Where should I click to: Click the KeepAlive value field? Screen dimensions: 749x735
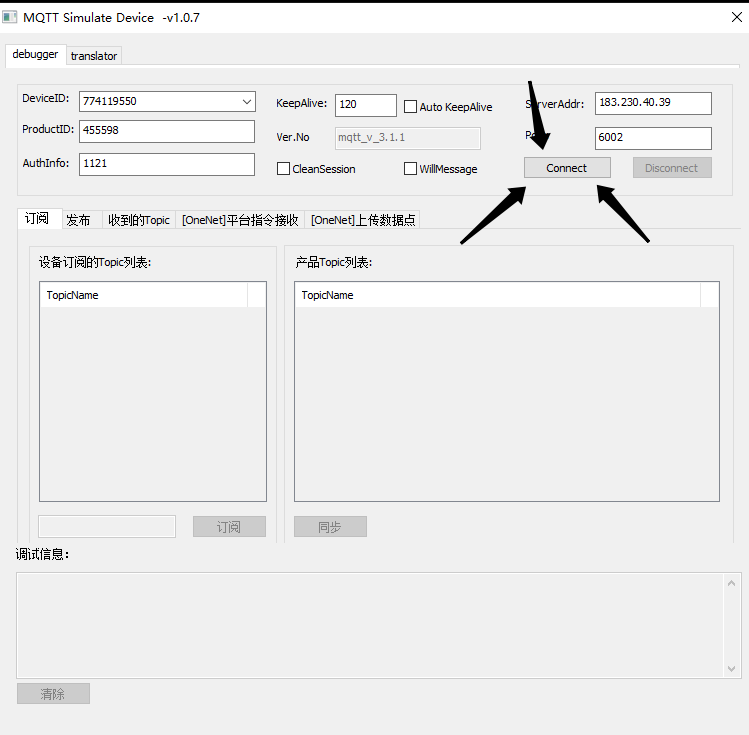click(365, 105)
